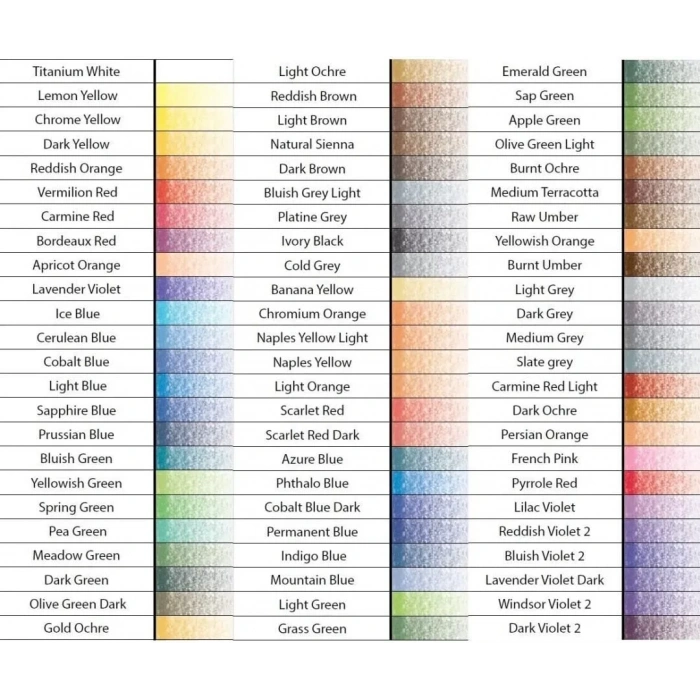Image resolution: width=700 pixels, height=700 pixels.
Task: Select the Emerald Green swatch
Action: coord(660,71)
